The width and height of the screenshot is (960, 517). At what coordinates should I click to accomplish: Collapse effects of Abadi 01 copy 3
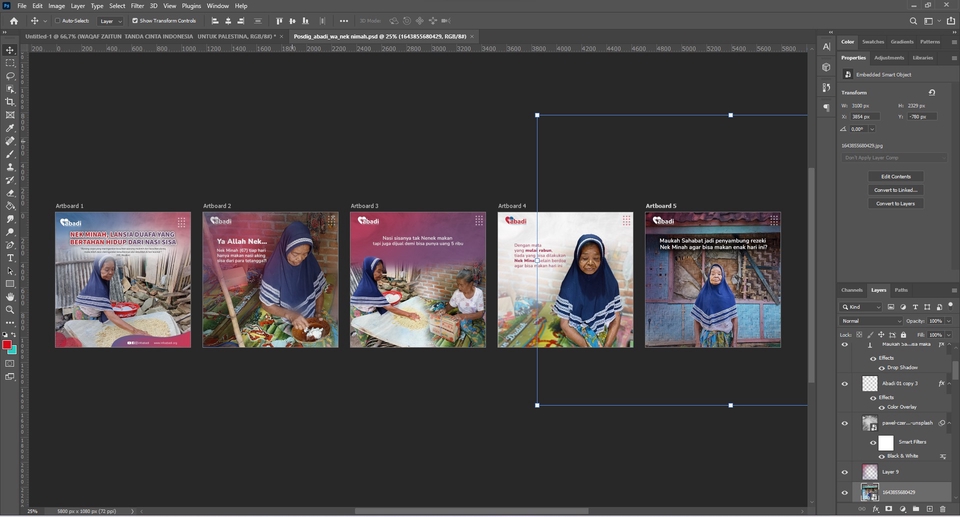coord(950,383)
